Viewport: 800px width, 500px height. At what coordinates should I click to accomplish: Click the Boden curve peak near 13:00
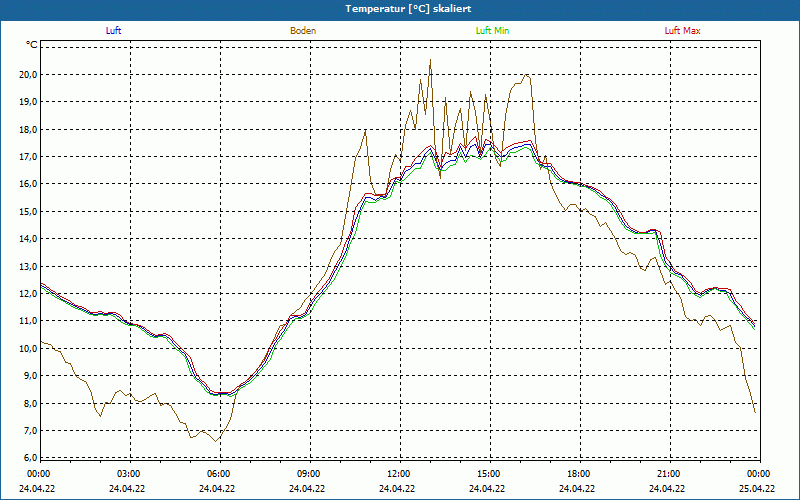[x=430, y=60]
